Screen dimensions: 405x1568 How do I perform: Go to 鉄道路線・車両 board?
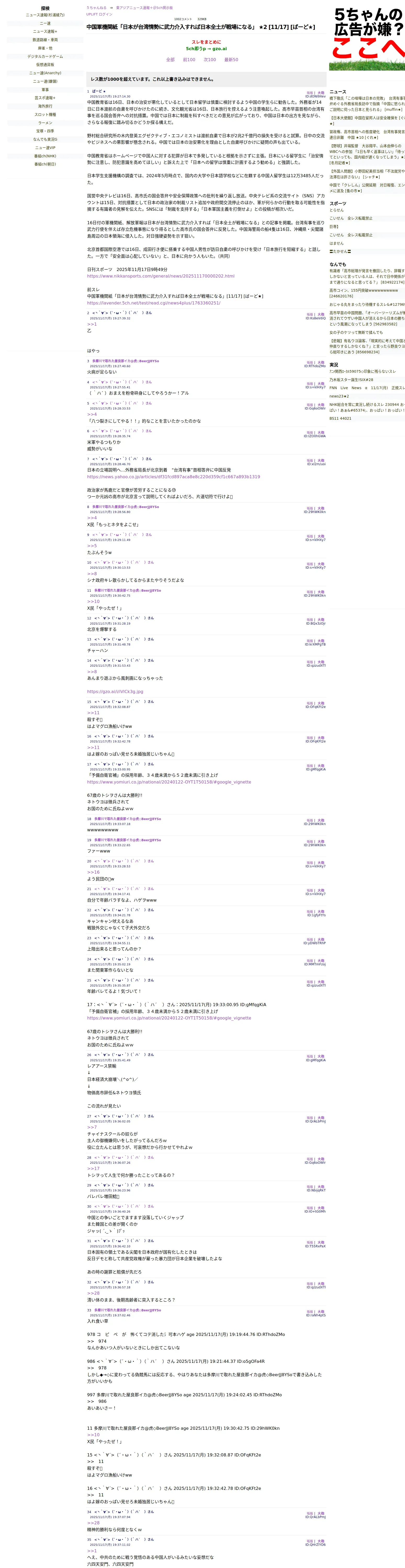(x=45, y=39)
